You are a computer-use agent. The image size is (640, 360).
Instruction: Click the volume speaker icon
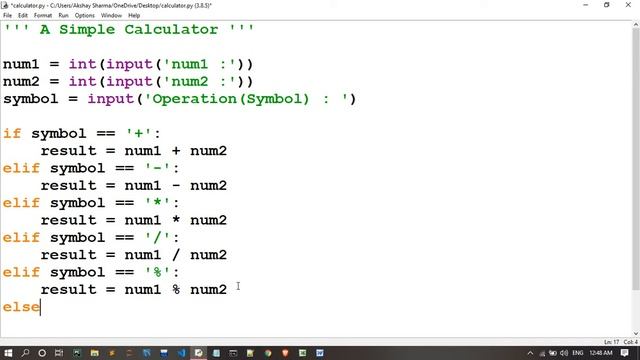[564, 353]
